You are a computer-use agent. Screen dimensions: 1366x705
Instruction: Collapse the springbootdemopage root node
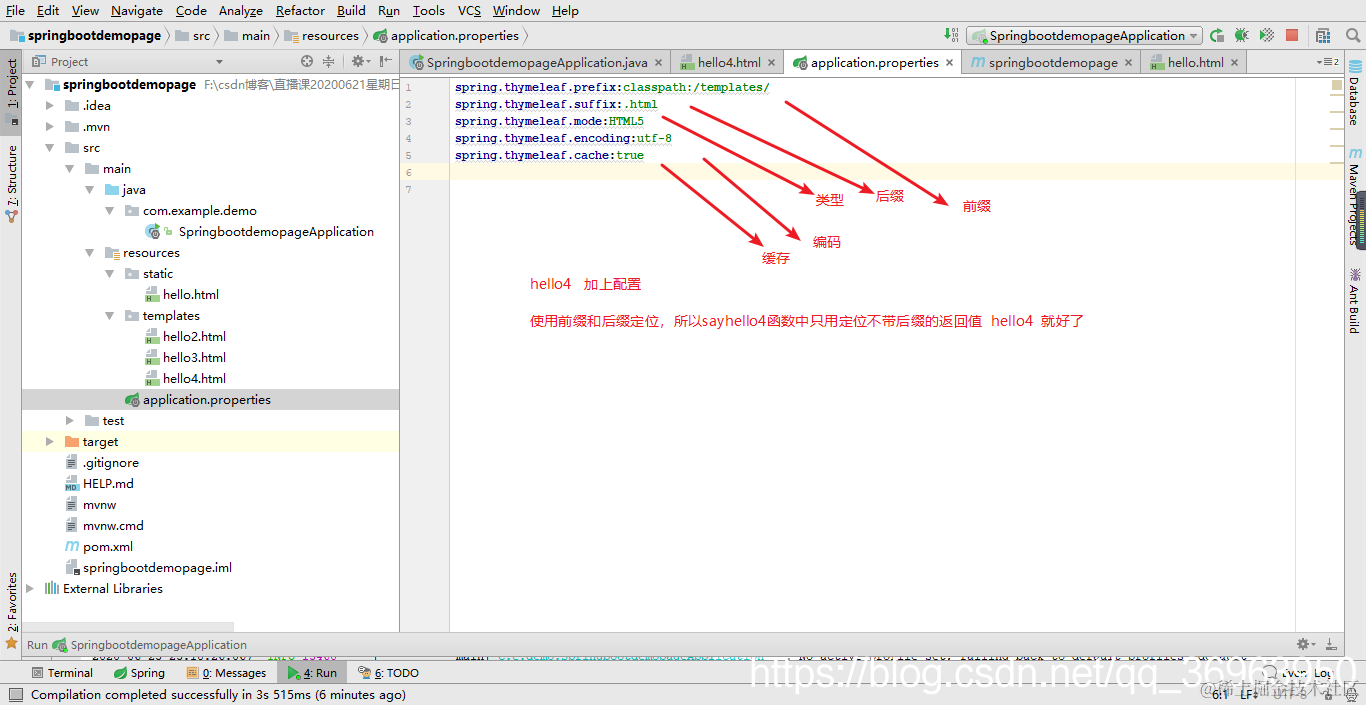tap(29, 85)
